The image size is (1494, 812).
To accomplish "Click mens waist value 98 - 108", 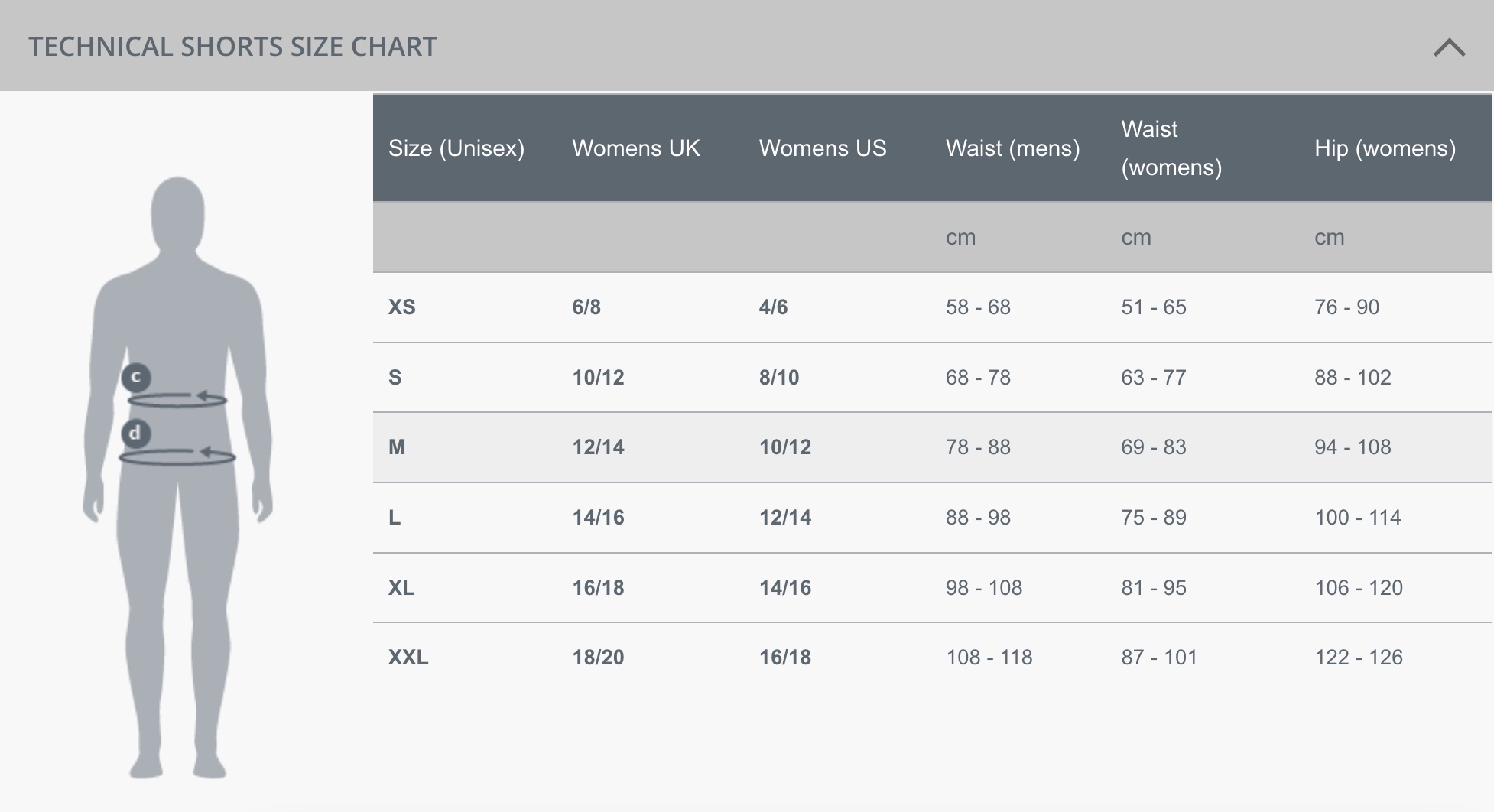I will coord(983,588).
